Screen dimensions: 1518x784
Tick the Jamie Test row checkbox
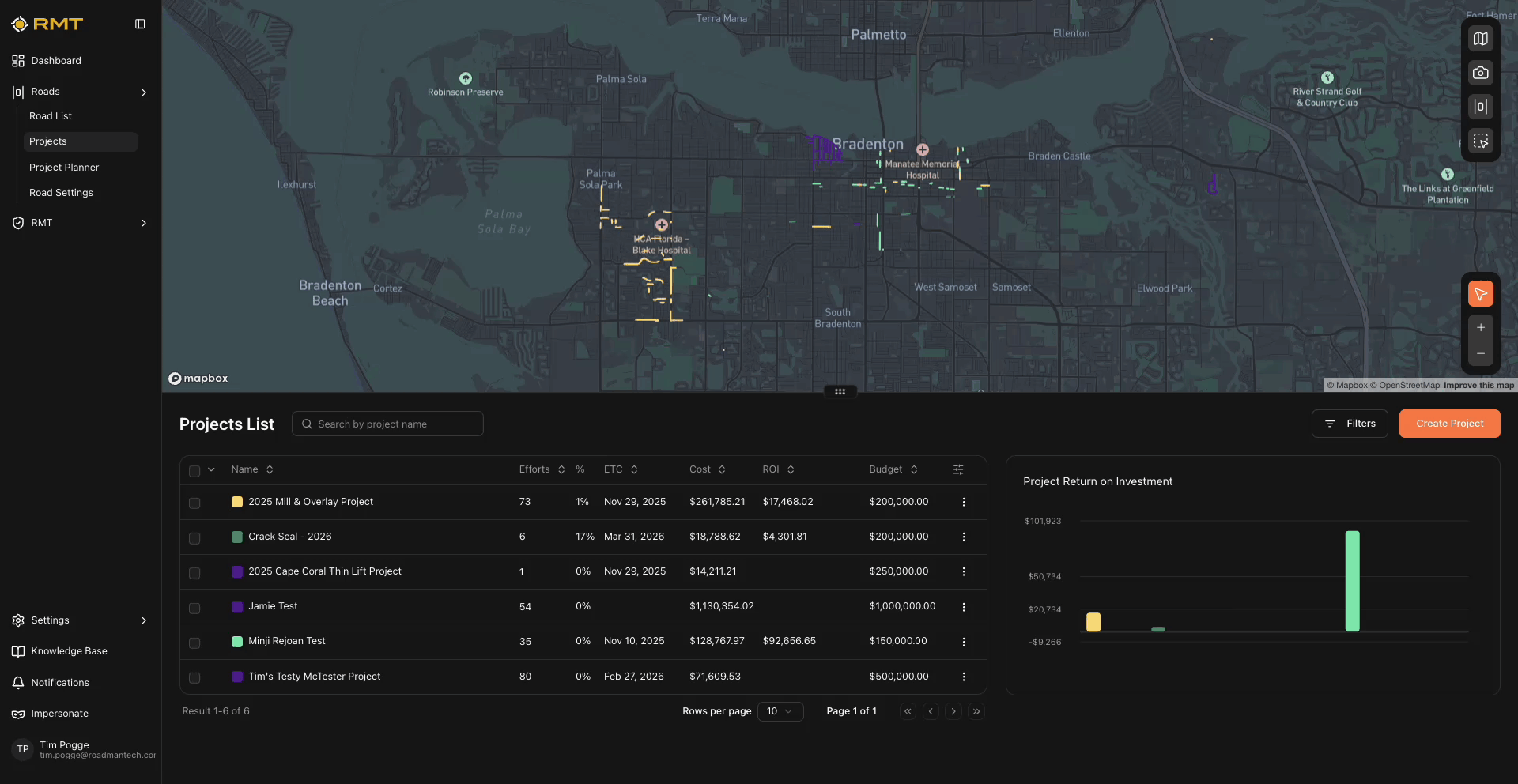(194, 608)
